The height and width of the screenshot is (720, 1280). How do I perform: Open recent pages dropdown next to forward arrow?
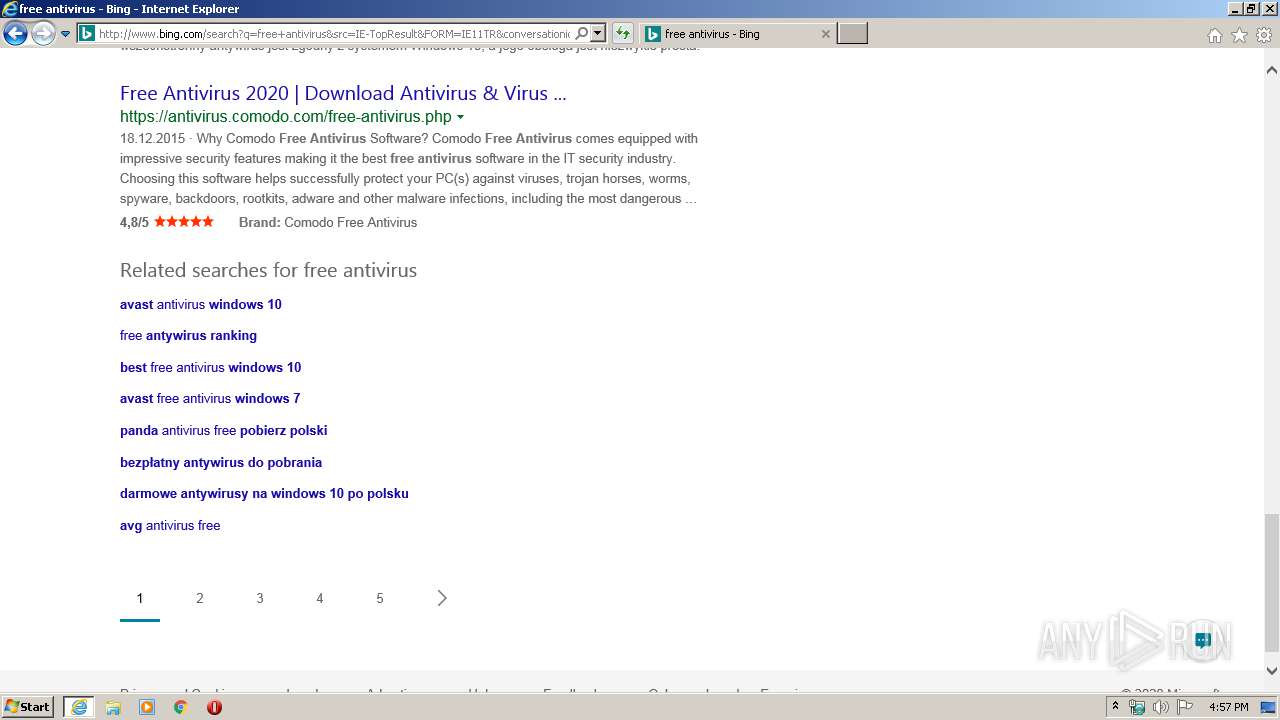65,34
